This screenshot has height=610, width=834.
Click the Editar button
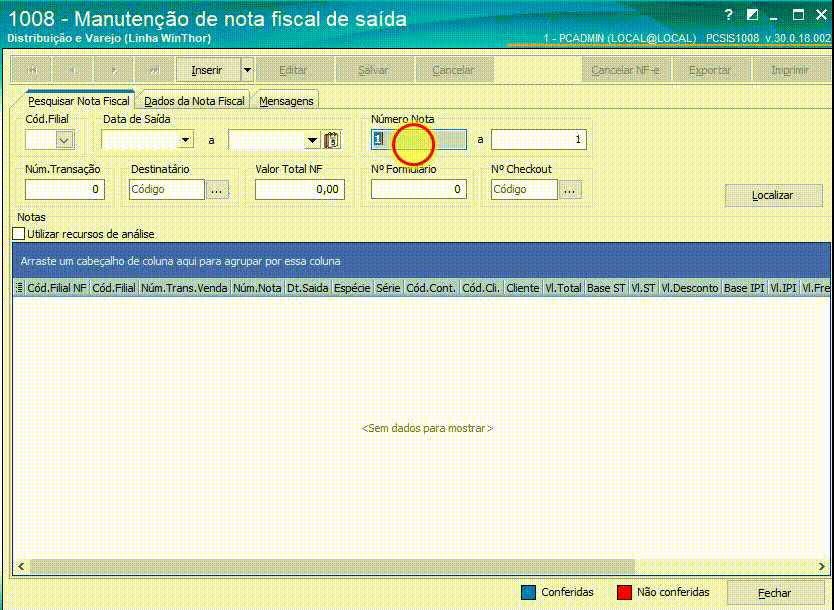coord(293,70)
